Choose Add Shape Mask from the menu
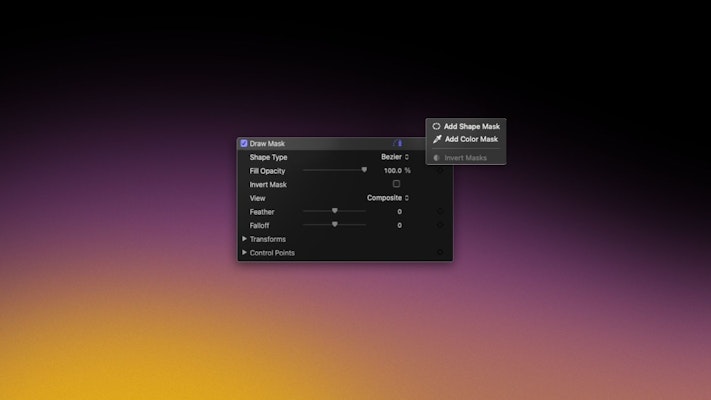Viewport: 711px width, 400px height. 471,126
